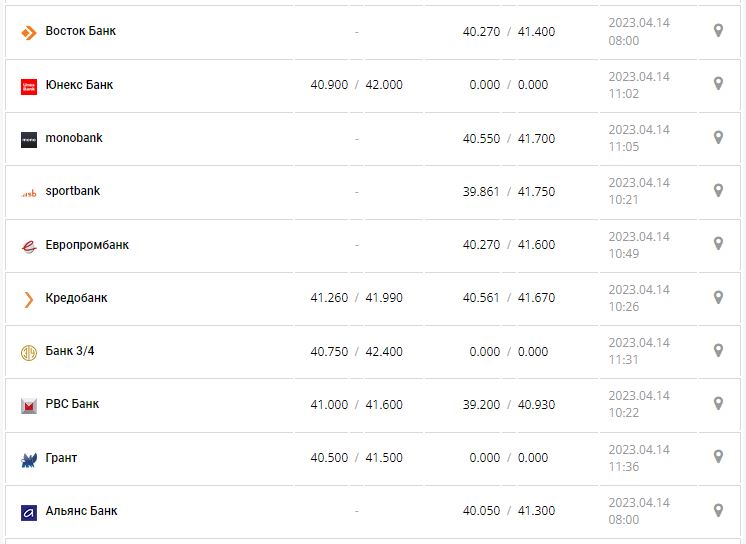
Task: Click the Восток Банк logo icon
Action: point(28,32)
